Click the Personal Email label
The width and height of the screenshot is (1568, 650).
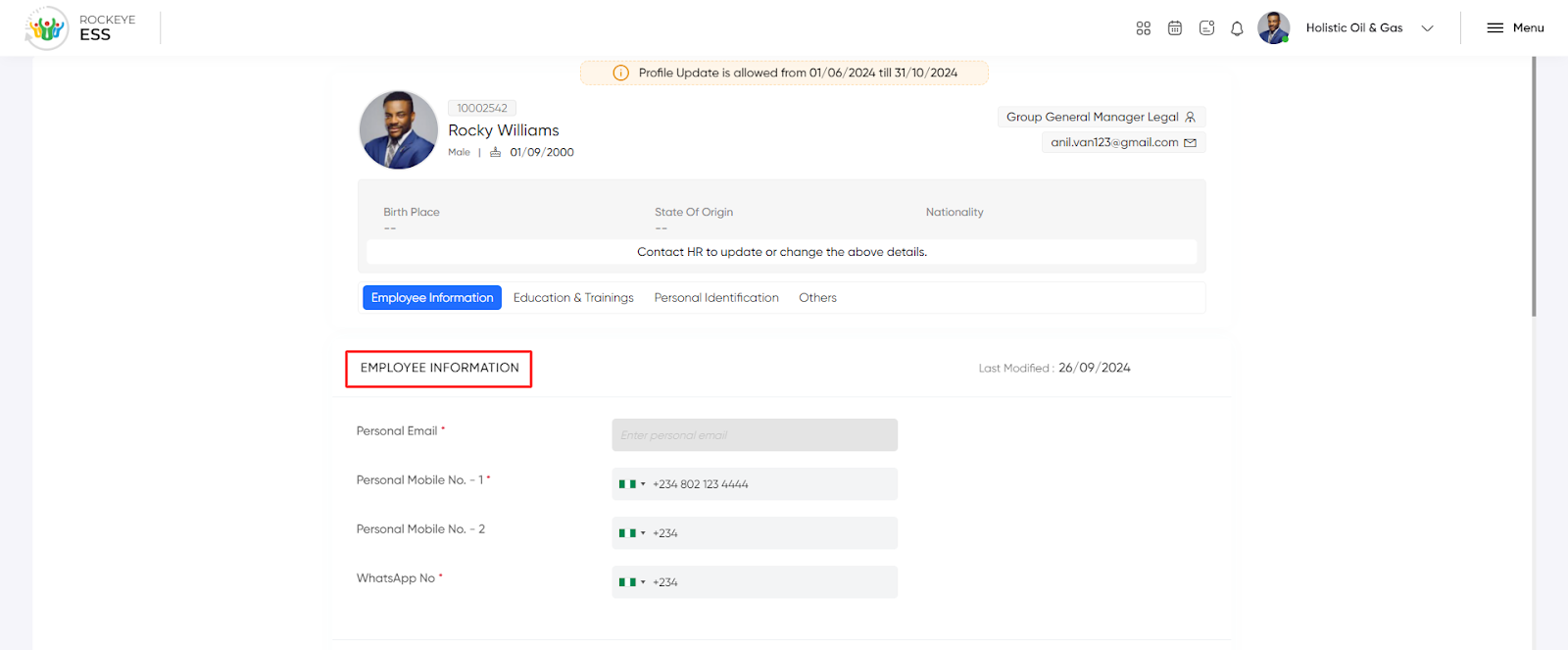coord(397,430)
